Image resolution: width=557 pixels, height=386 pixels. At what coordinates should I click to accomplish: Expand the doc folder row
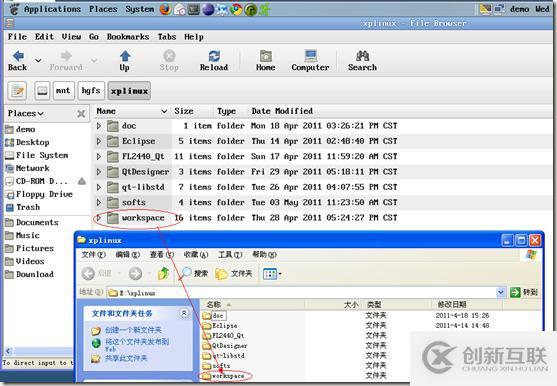[99, 126]
